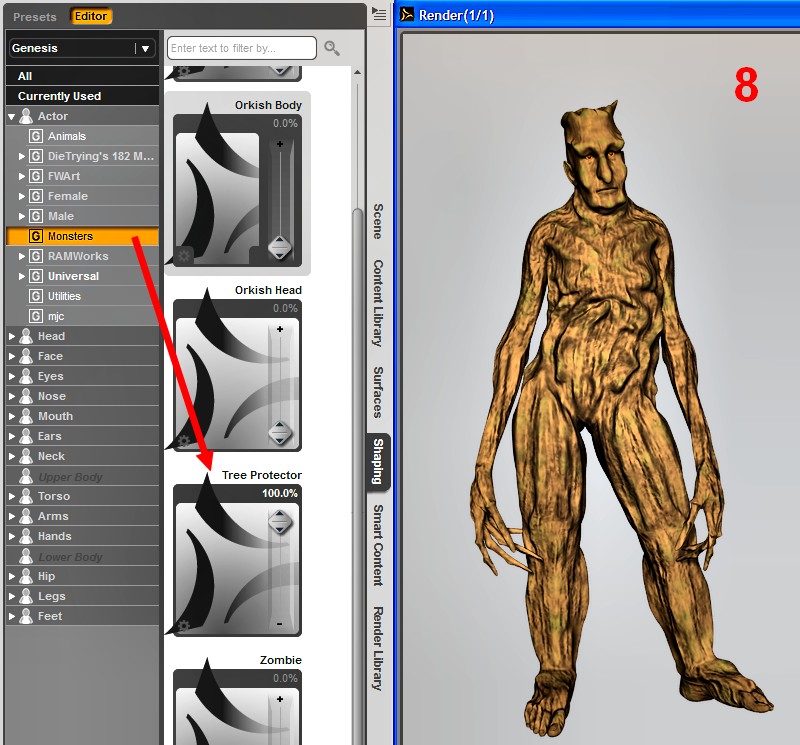This screenshot has width=800, height=745.
Task: Expand the Eyes region
Action: pos(12,376)
